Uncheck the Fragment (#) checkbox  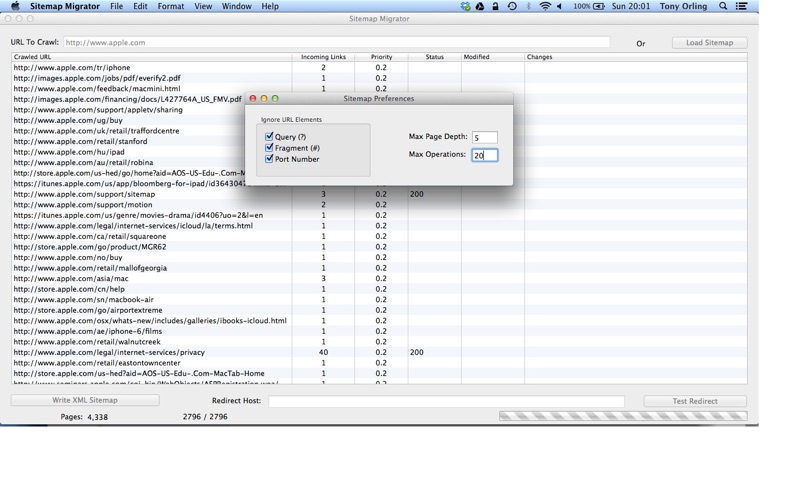(269, 147)
